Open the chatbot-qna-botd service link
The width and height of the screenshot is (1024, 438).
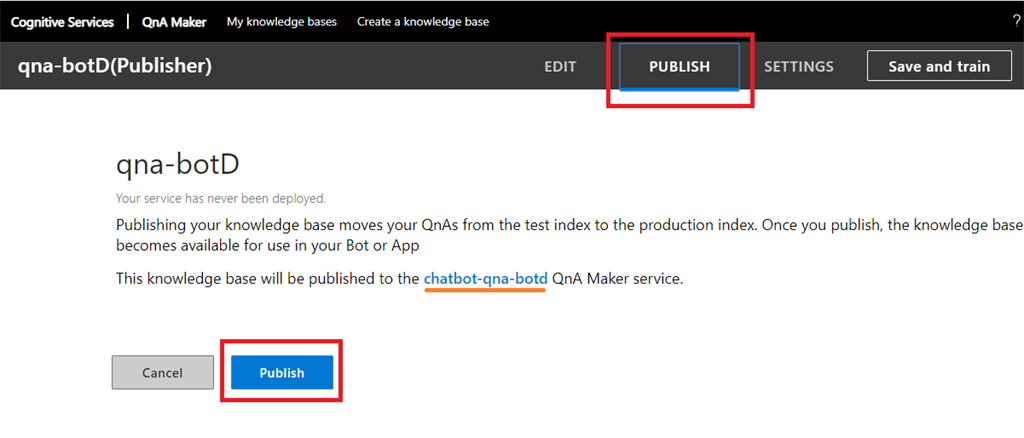click(x=485, y=279)
